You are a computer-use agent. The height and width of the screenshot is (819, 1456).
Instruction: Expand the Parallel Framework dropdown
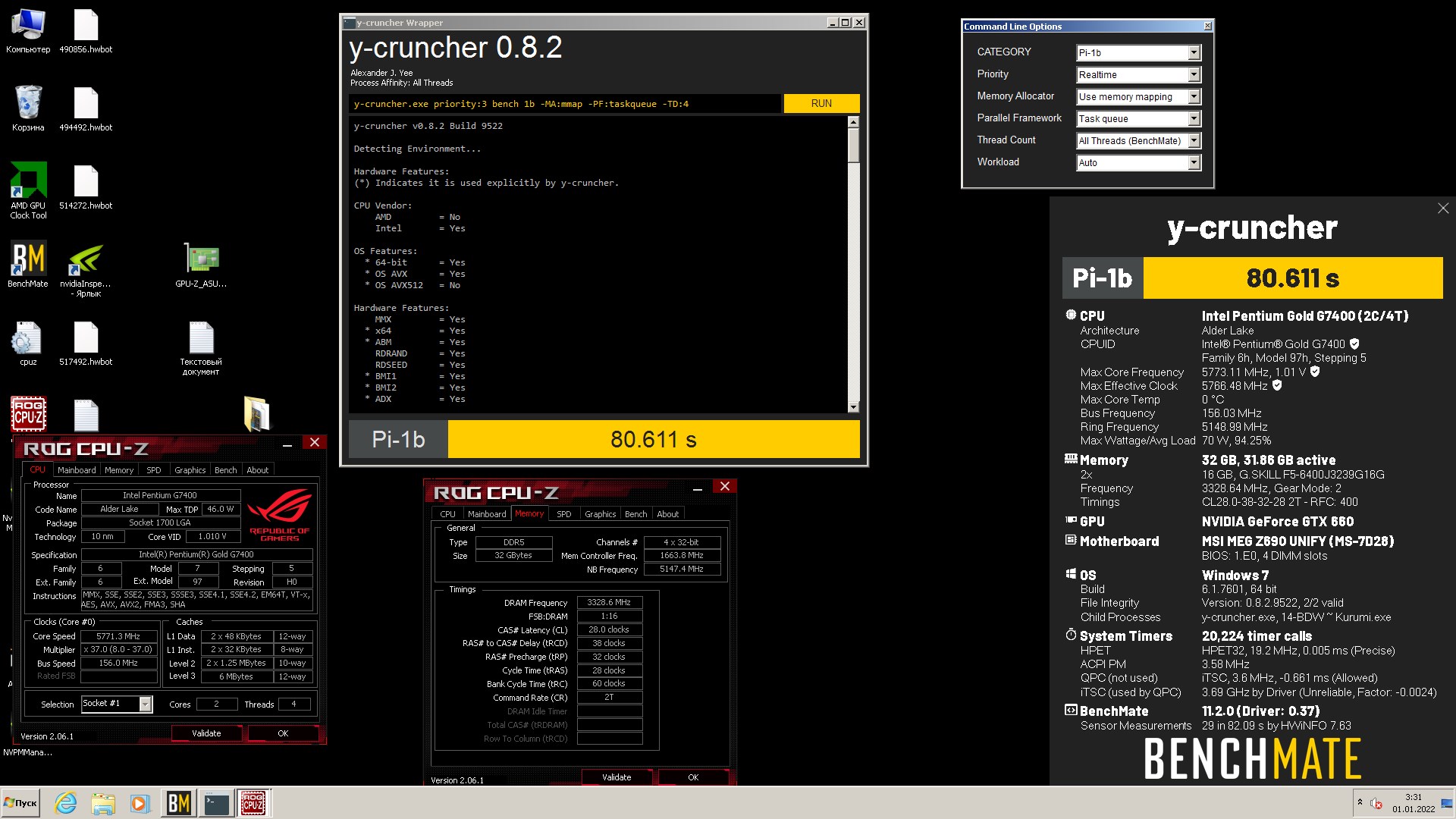coord(1138,118)
